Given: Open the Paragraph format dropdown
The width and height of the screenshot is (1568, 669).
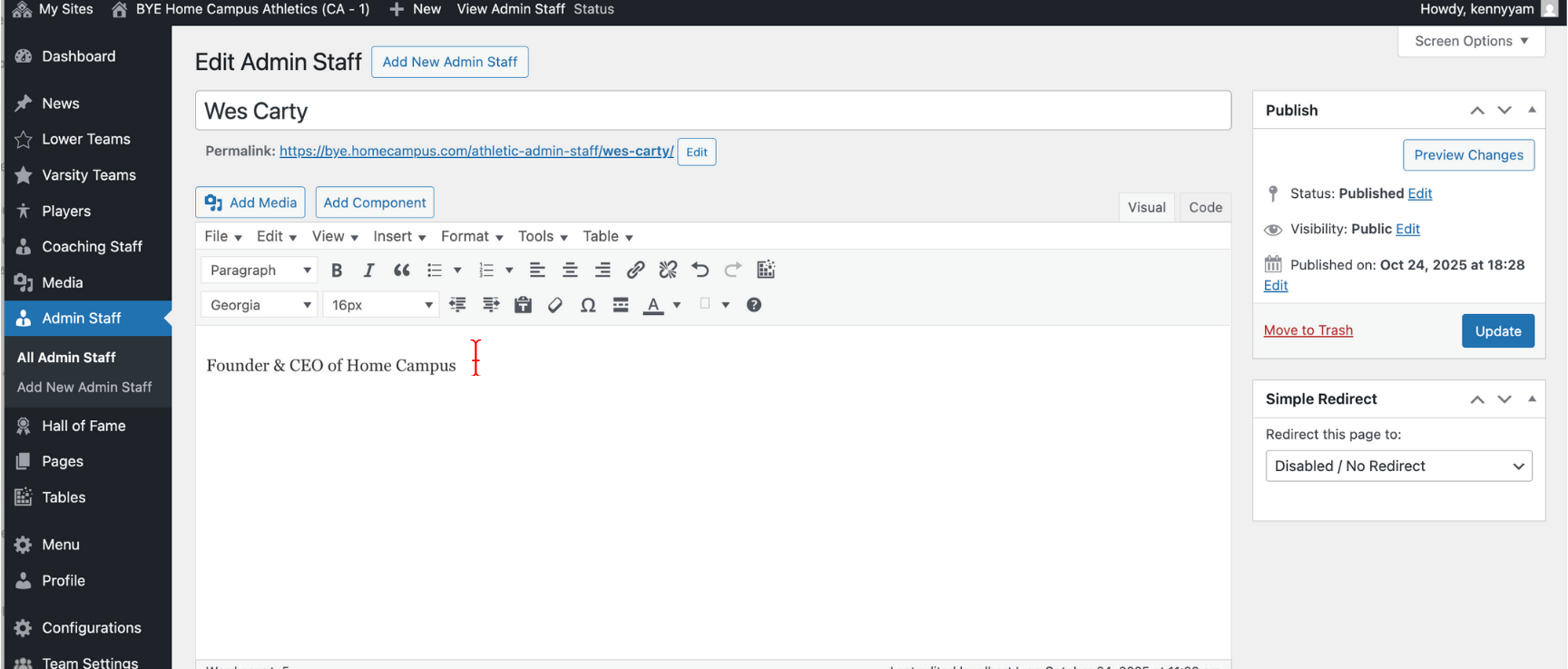Looking at the screenshot, I should (260, 271).
